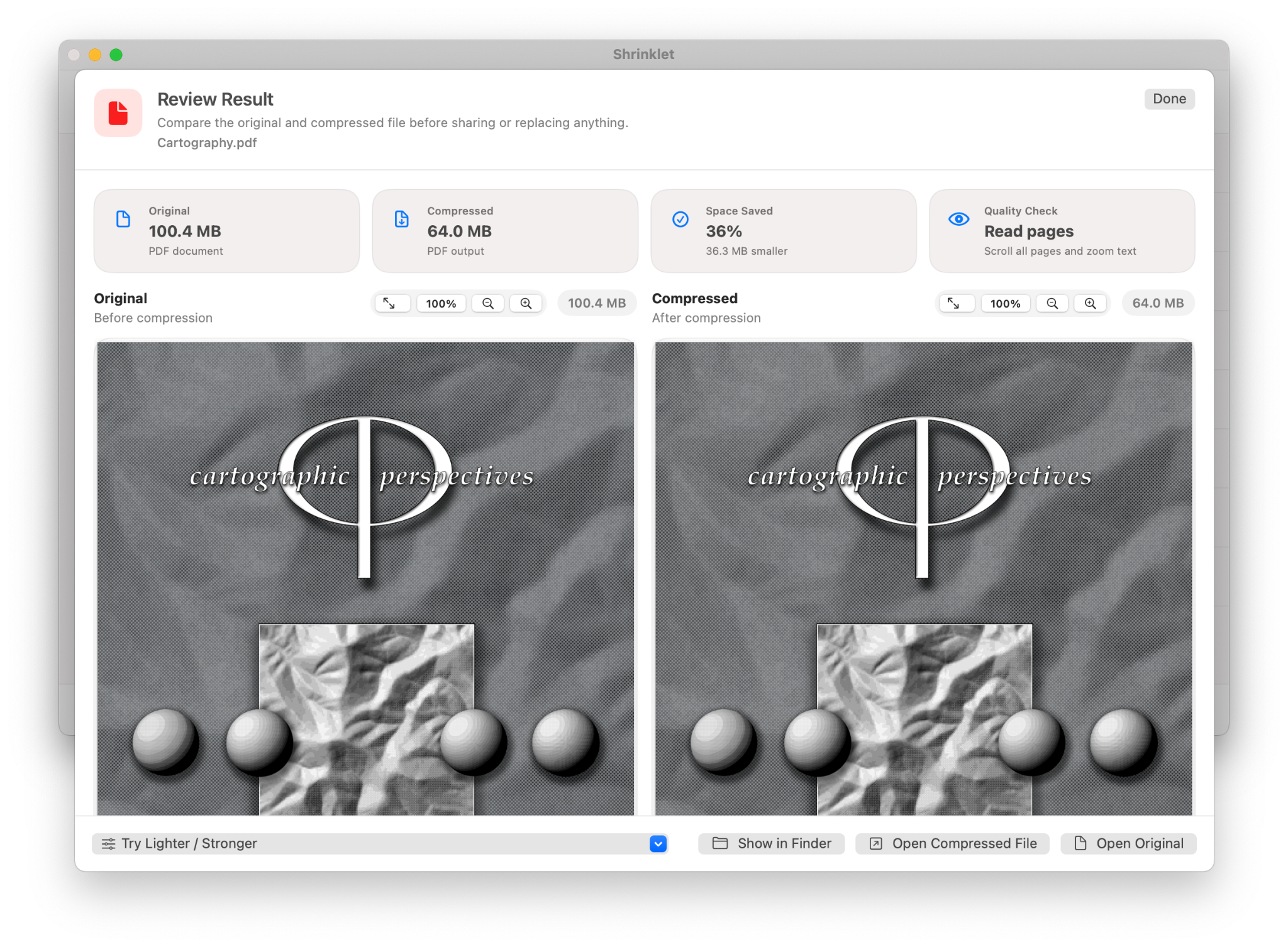Click the Quality Check eye icon
Image resolution: width=1288 pixels, height=949 pixels.
coord(958,219)
